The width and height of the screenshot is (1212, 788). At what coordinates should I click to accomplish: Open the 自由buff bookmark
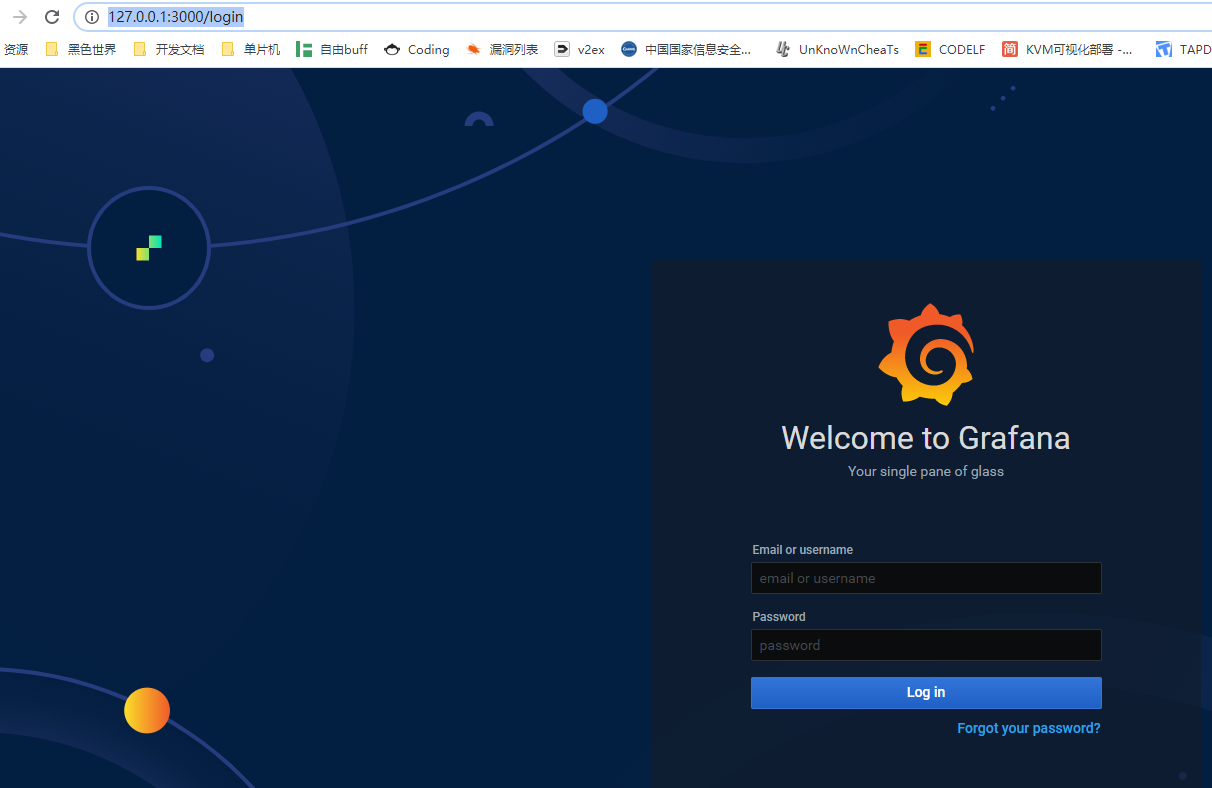(332, 49)
